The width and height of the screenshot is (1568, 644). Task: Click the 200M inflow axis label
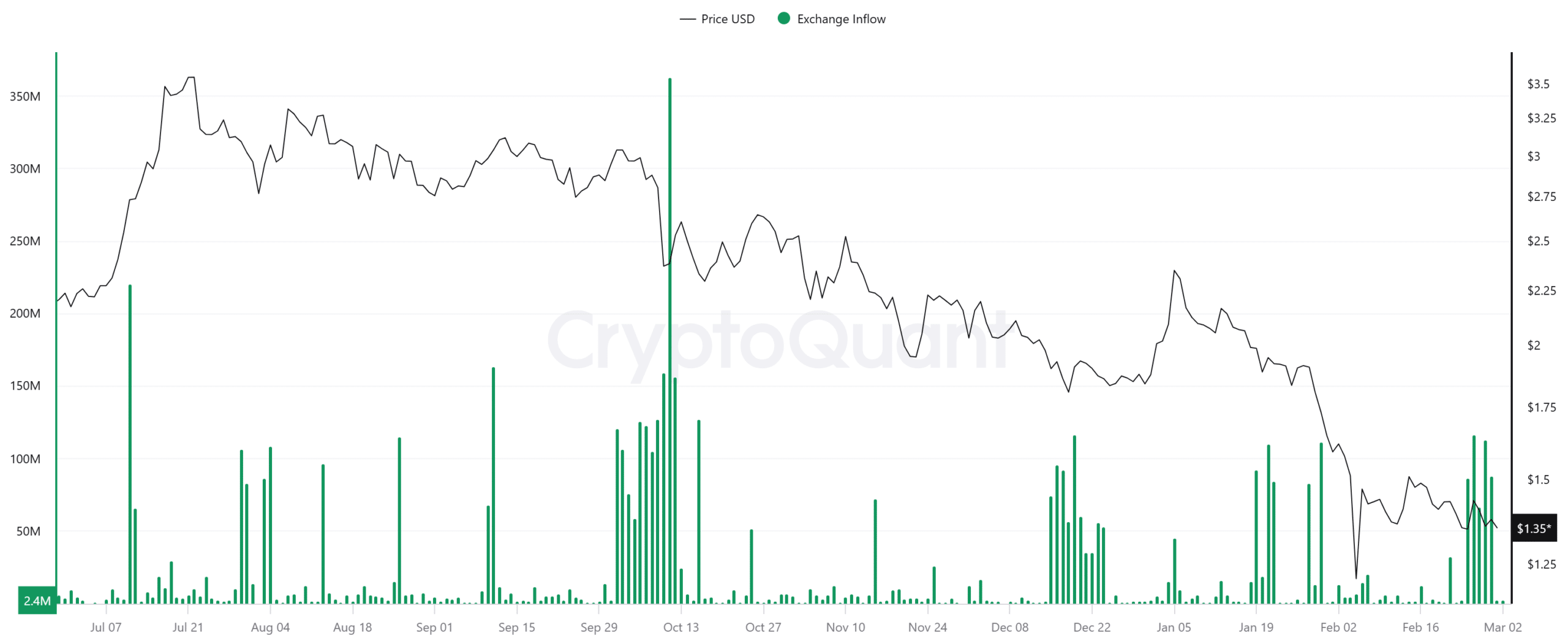click(x=25, y=313)
